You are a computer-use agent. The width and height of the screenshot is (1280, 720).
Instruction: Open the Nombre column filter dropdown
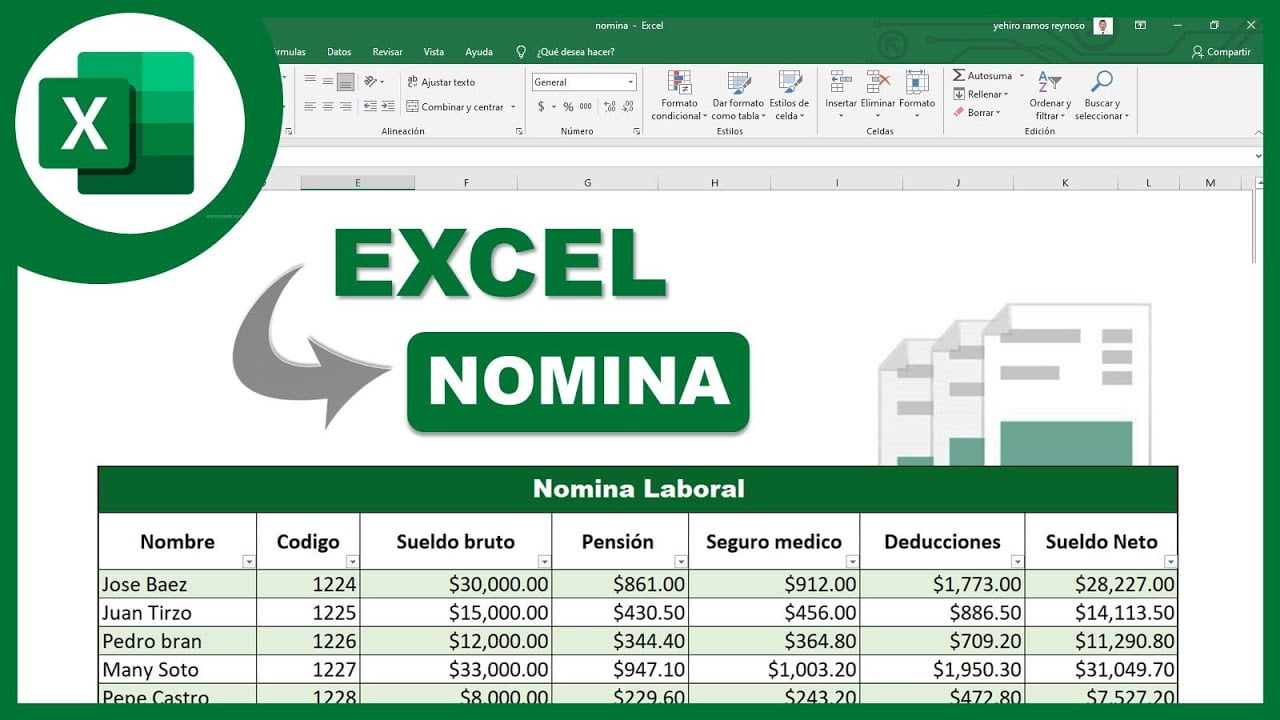tap(247, 562)
